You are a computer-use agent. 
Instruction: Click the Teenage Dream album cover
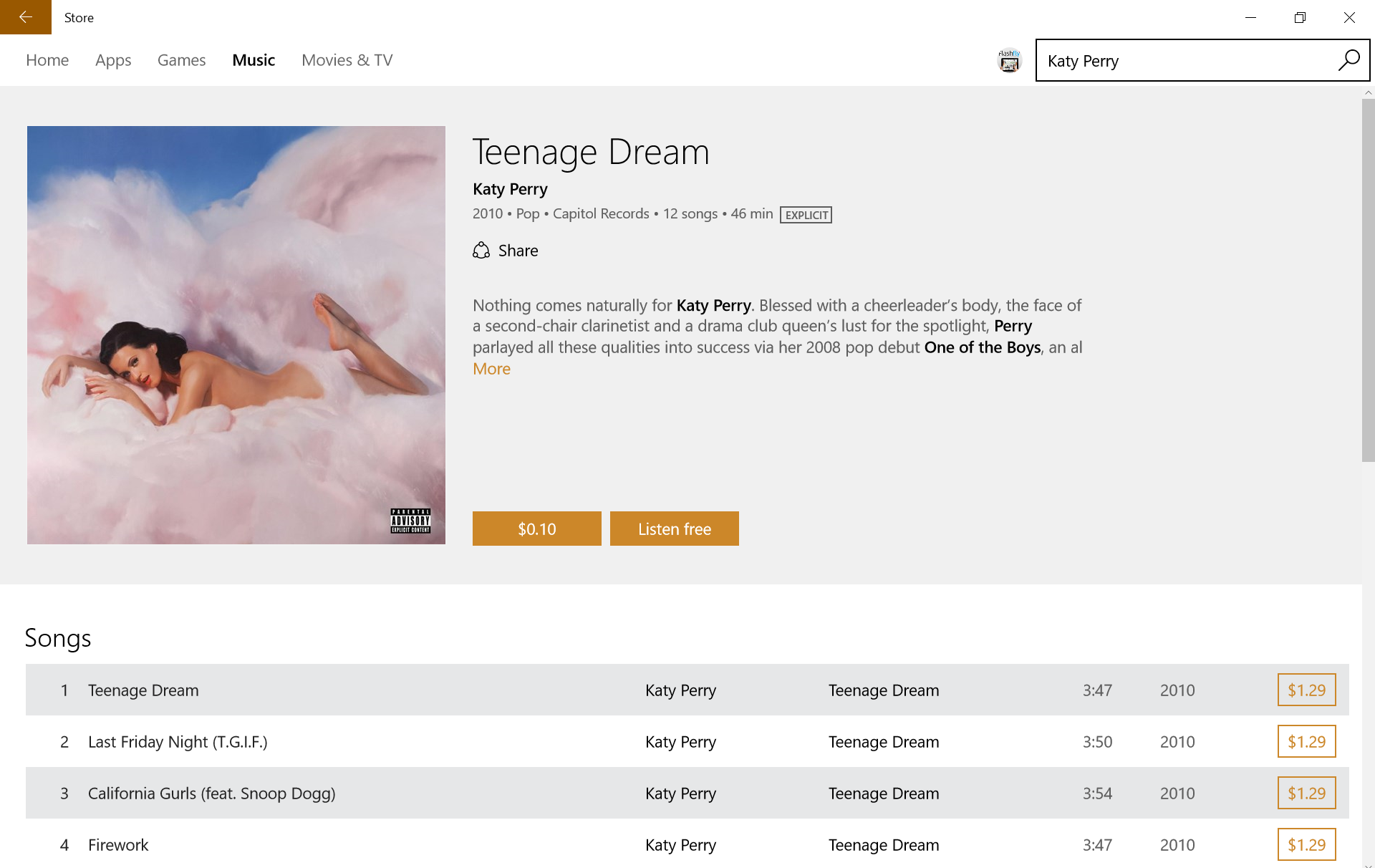click(236, 335)
